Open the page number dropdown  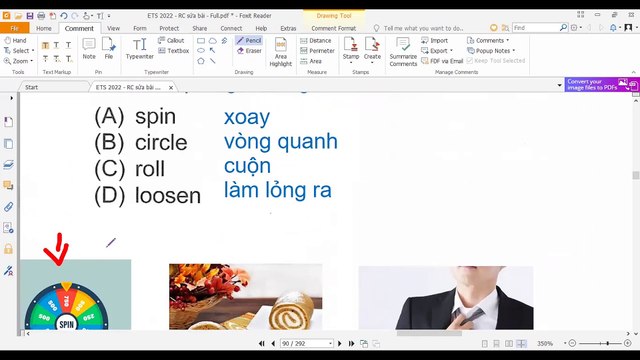click(x=330, y=344)
